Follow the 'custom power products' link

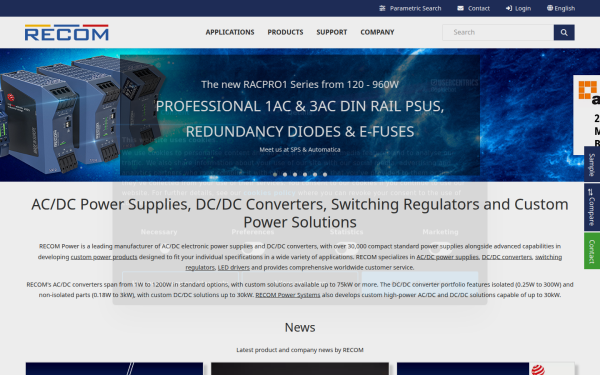pos(104,257)
